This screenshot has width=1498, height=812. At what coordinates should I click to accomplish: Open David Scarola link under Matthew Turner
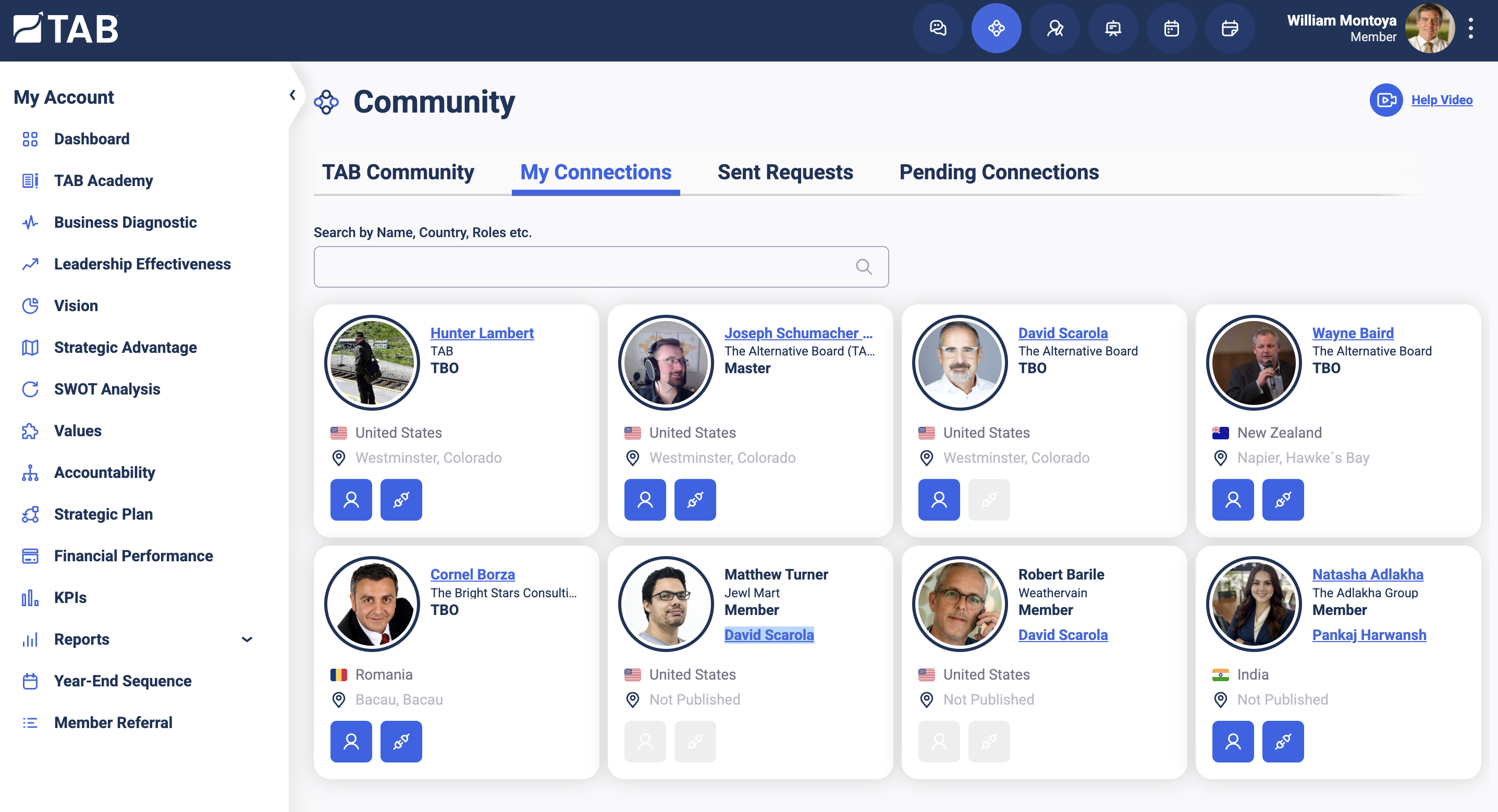769,635
